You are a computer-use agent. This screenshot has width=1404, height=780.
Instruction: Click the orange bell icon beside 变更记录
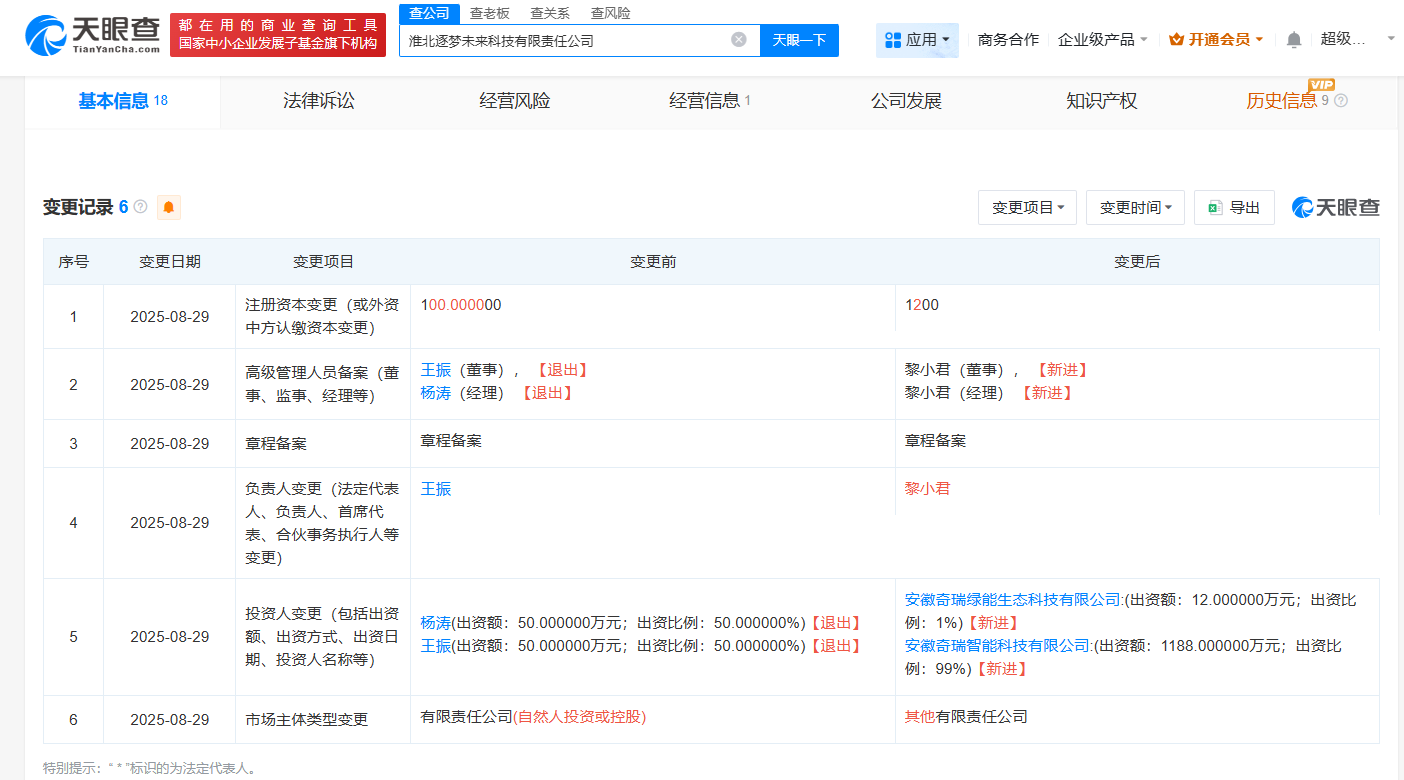(x=168, y=207)
